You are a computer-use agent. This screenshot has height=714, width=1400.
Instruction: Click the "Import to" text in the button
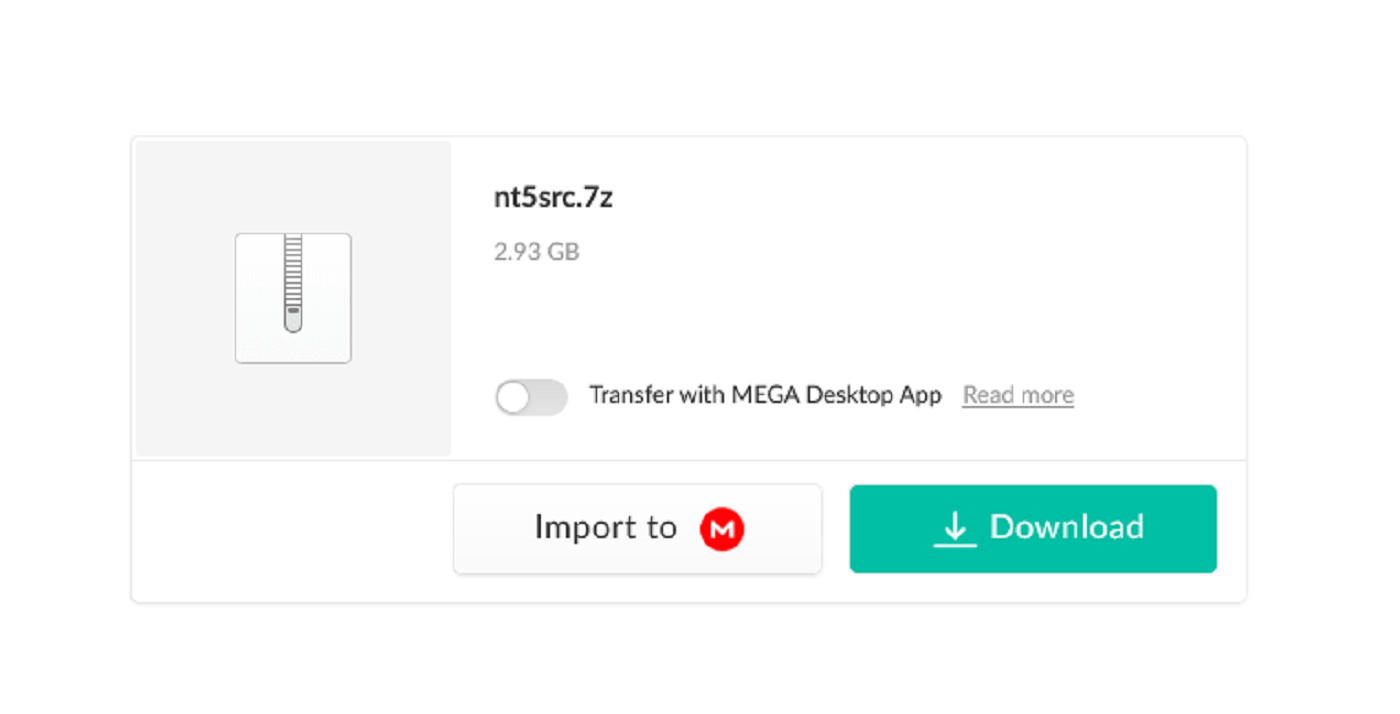605,528
